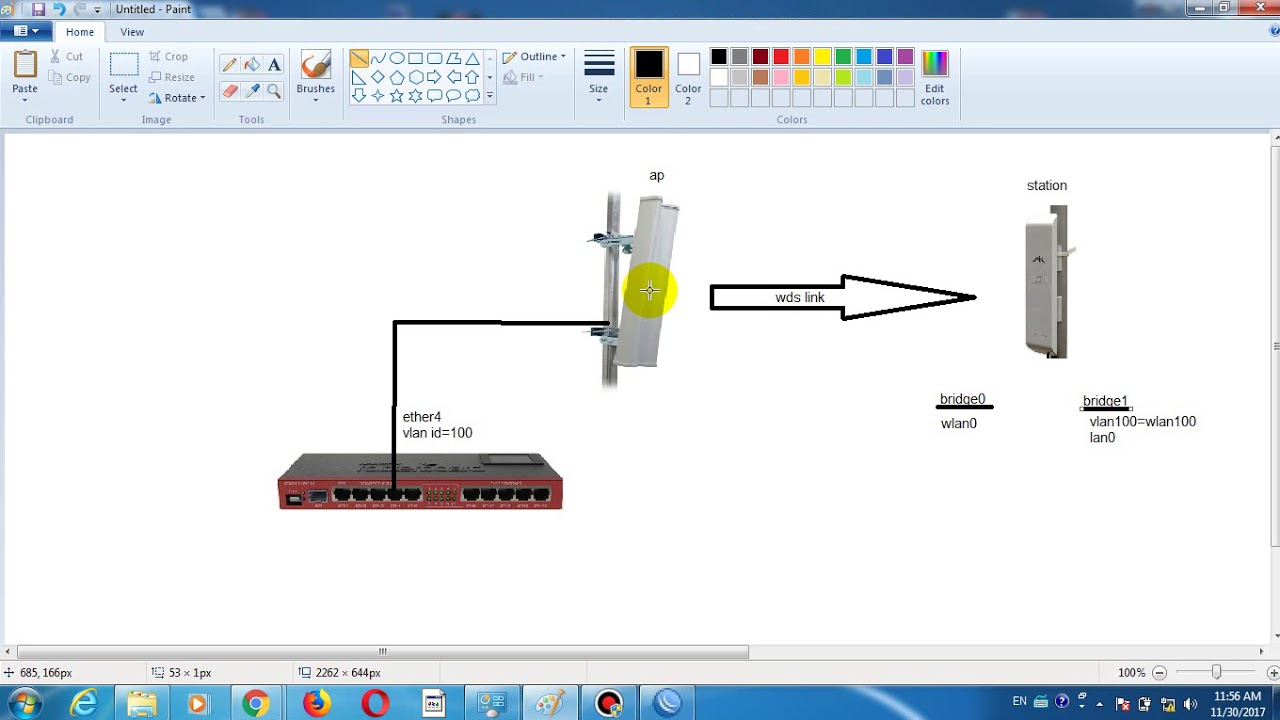The image size is (1280, 720).
Task: Adjust the zoom slider handle
Action: (1216, 673)
